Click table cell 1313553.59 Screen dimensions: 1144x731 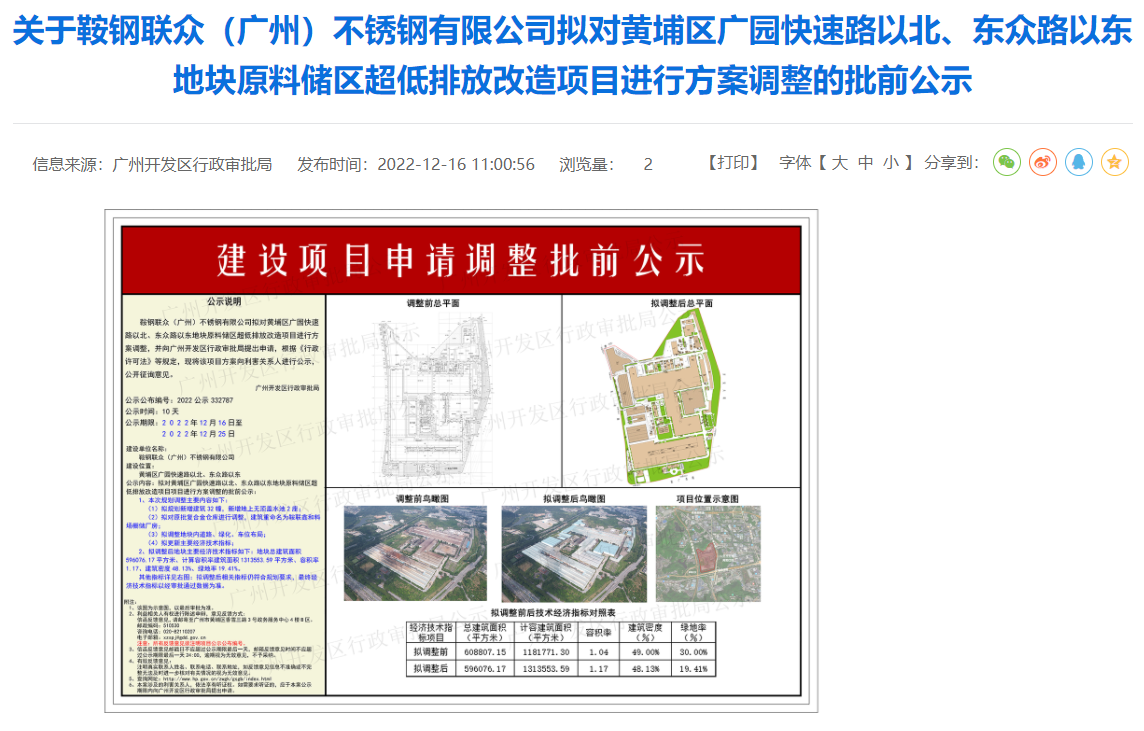(x=546, y=669)
